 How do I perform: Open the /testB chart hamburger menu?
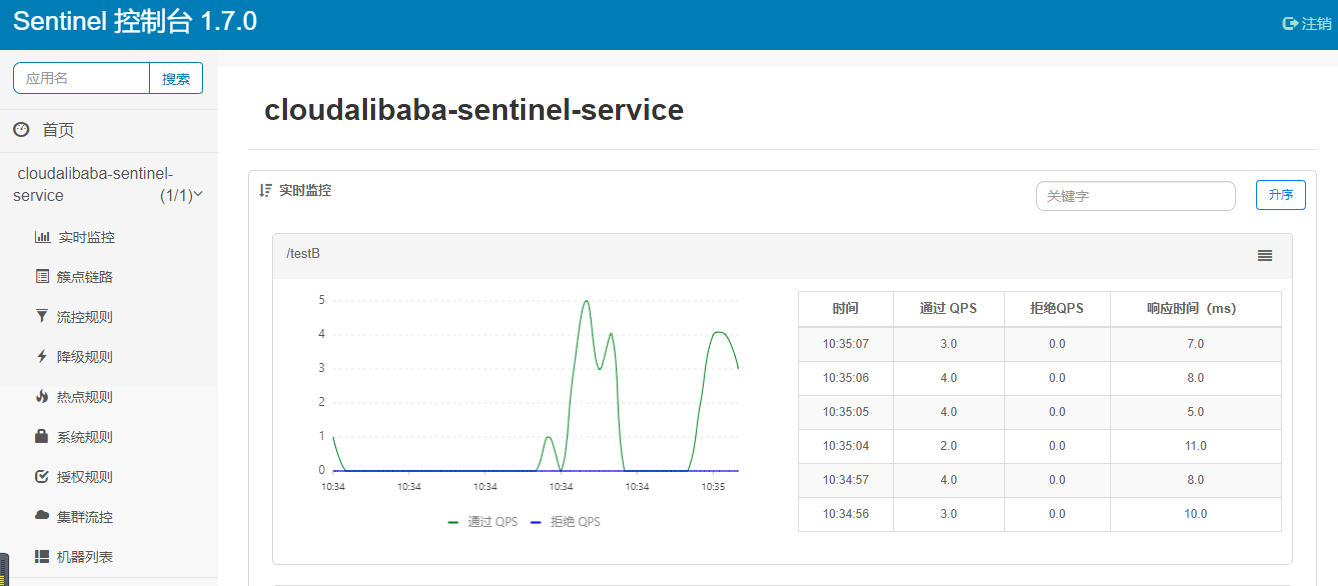(1265, 256)
